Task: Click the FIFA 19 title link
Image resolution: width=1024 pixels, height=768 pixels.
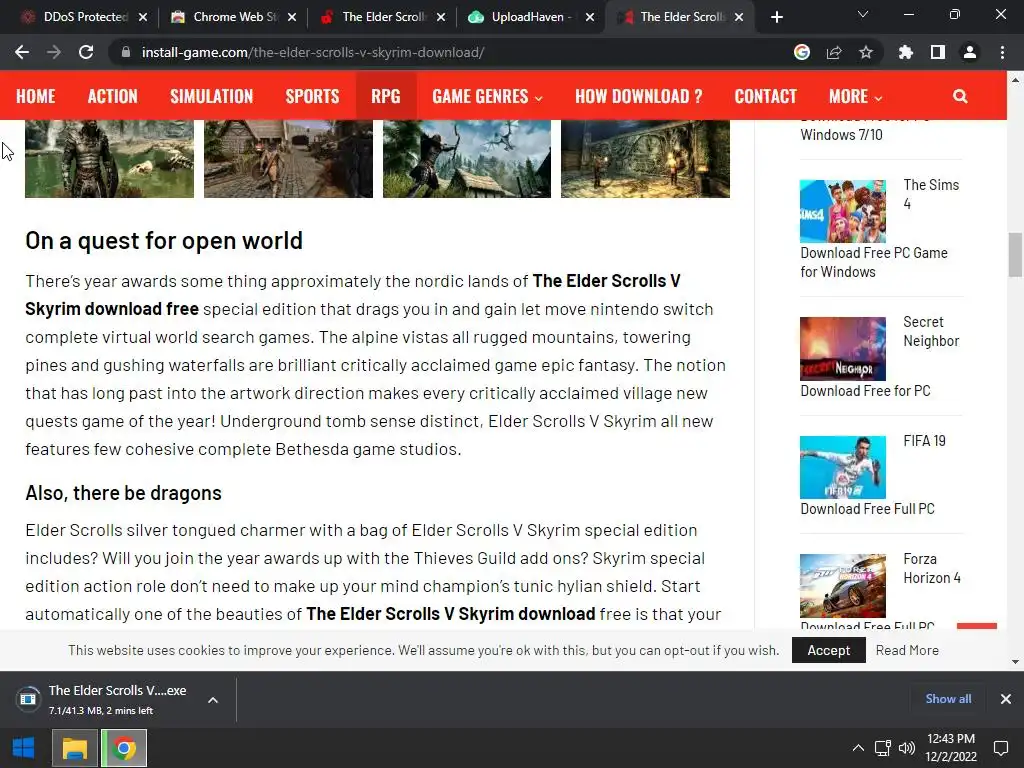Action: tap(924, 441)
